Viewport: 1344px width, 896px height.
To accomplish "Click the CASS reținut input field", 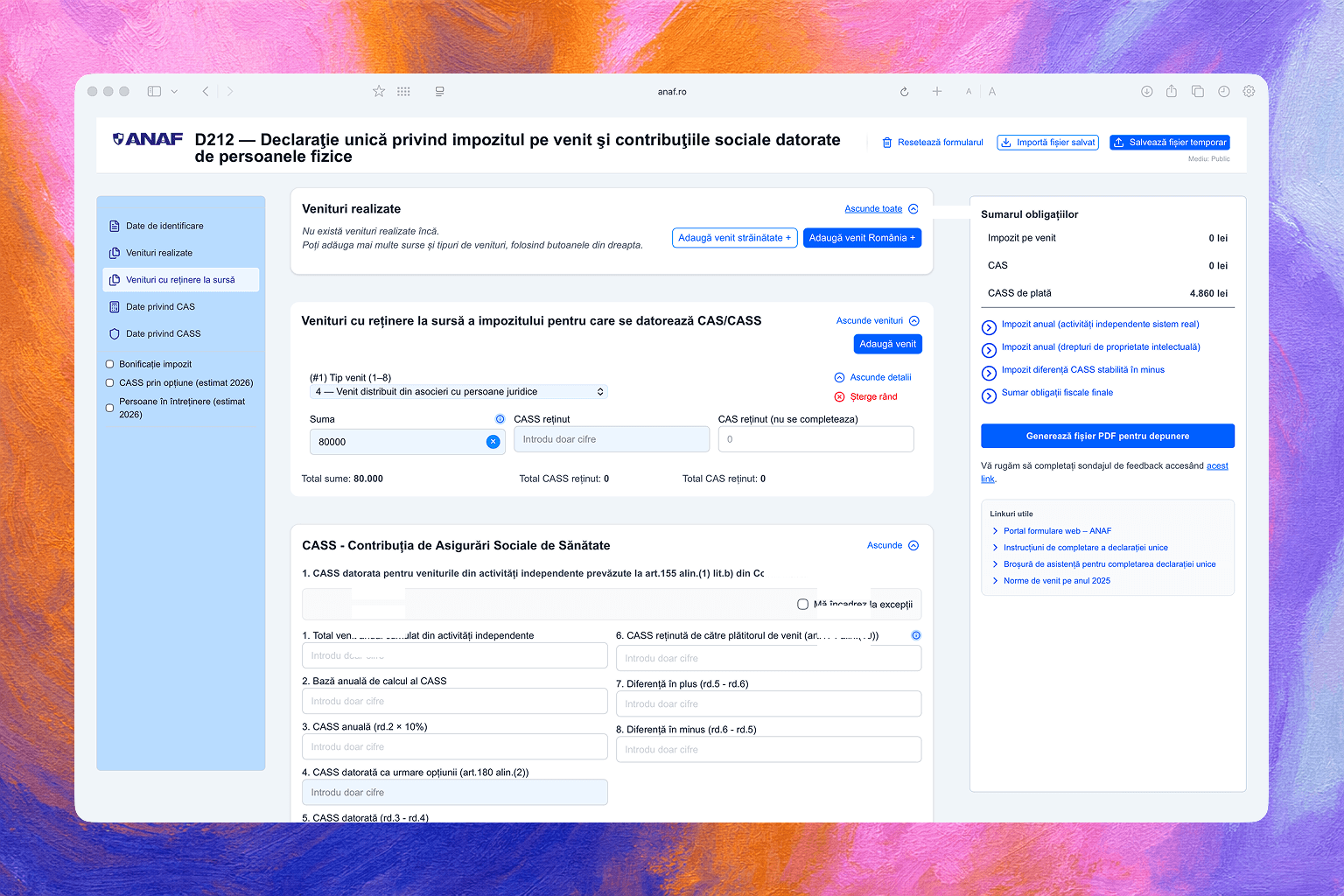I will click(x=611, y=438).
